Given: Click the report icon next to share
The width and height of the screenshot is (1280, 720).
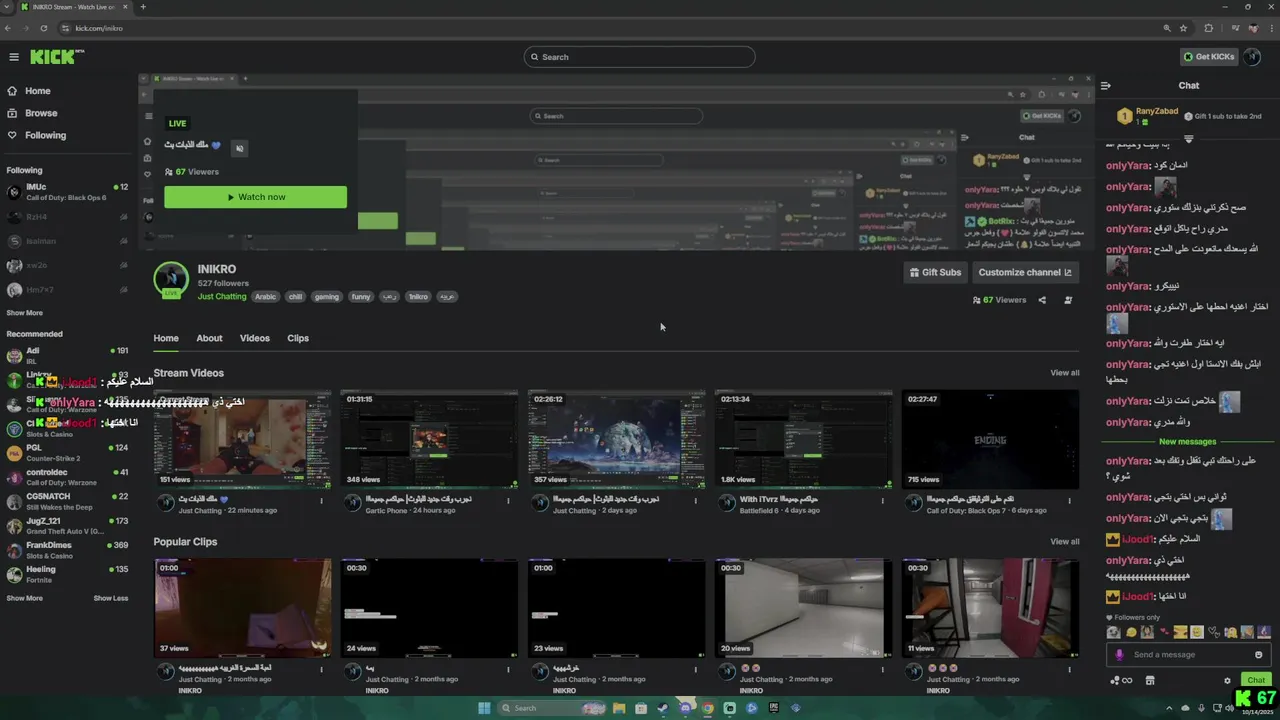Looking at the screenshot, I should coord(1068,300).
